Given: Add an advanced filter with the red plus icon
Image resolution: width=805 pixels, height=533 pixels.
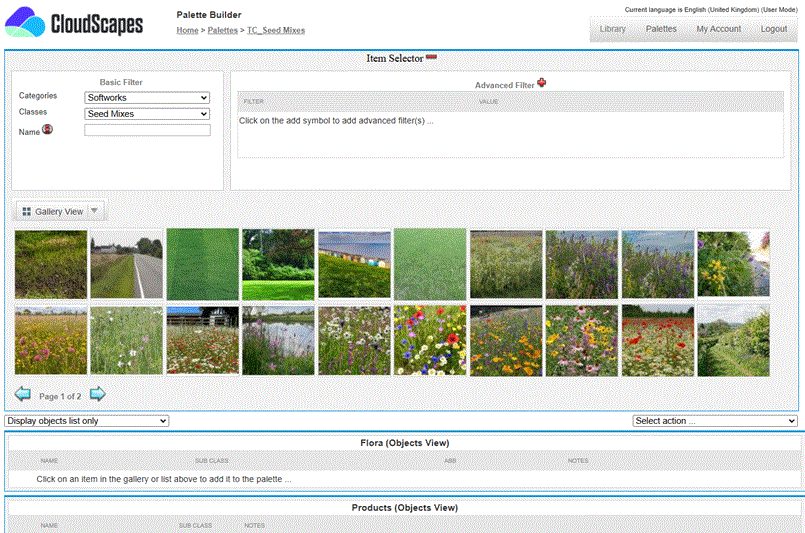Looking at the screenshot, I should 542,83.
